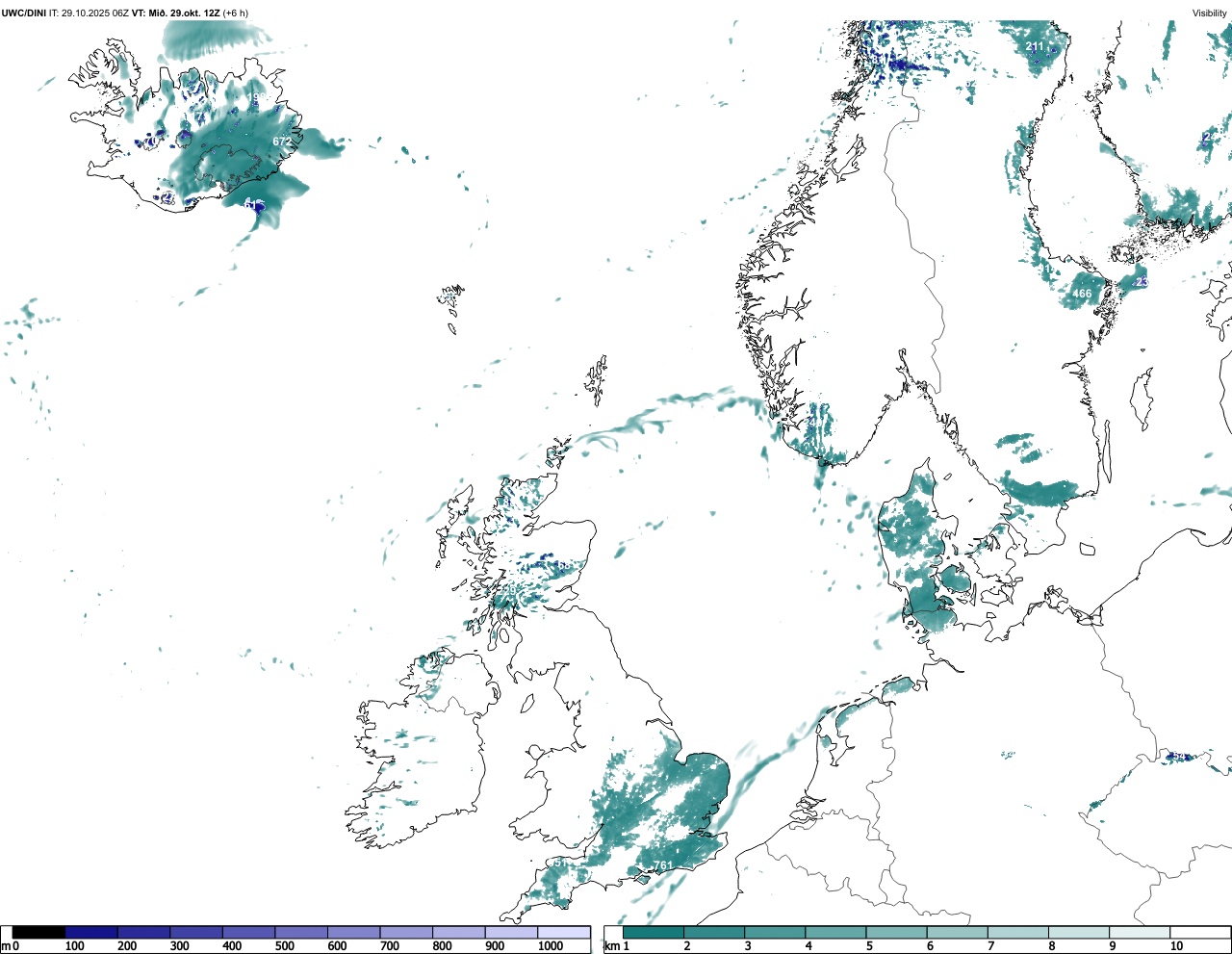Select the 3–4 km teal legend swatch
The width and height of the screenshot is (1232, 954).
(775, 932)
